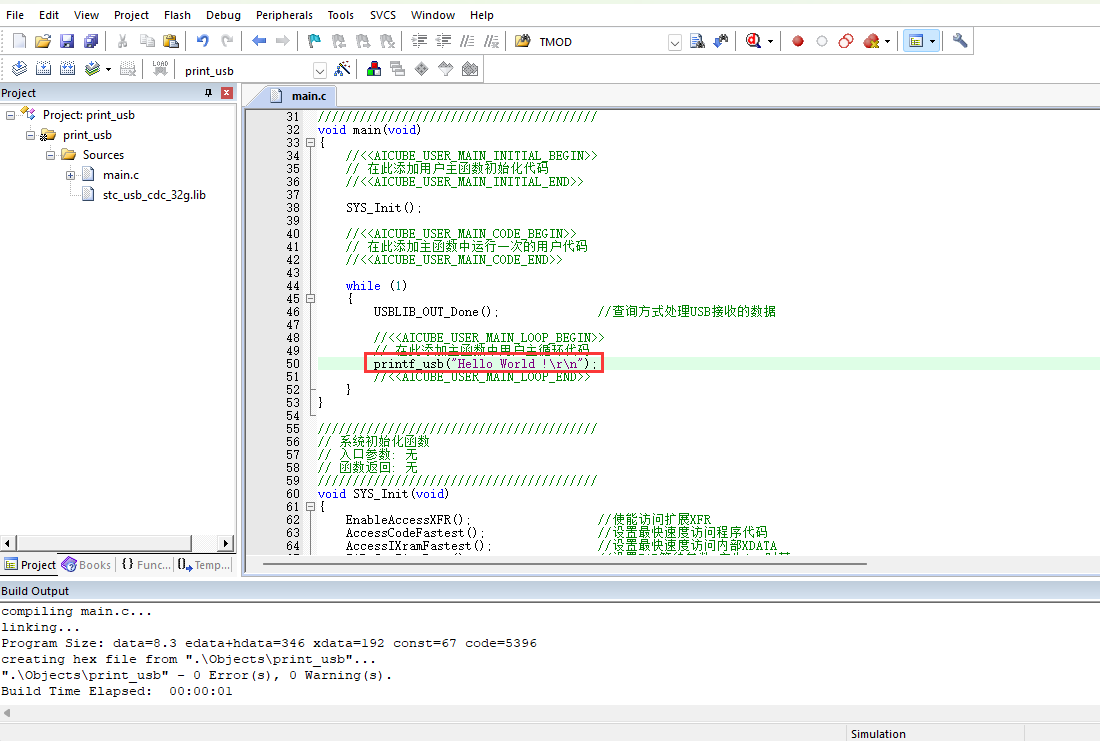Click the Download to flash LOAD icon
Viewport: 1100px width, 741px height.
pos(160,69)
